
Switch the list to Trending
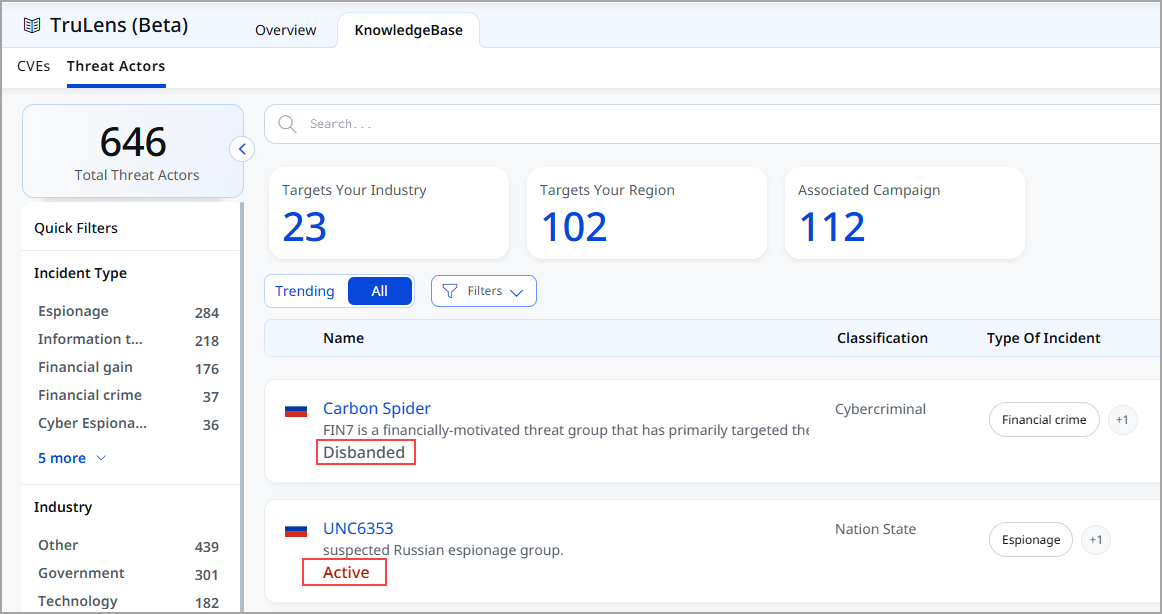[x=305, y=291]
